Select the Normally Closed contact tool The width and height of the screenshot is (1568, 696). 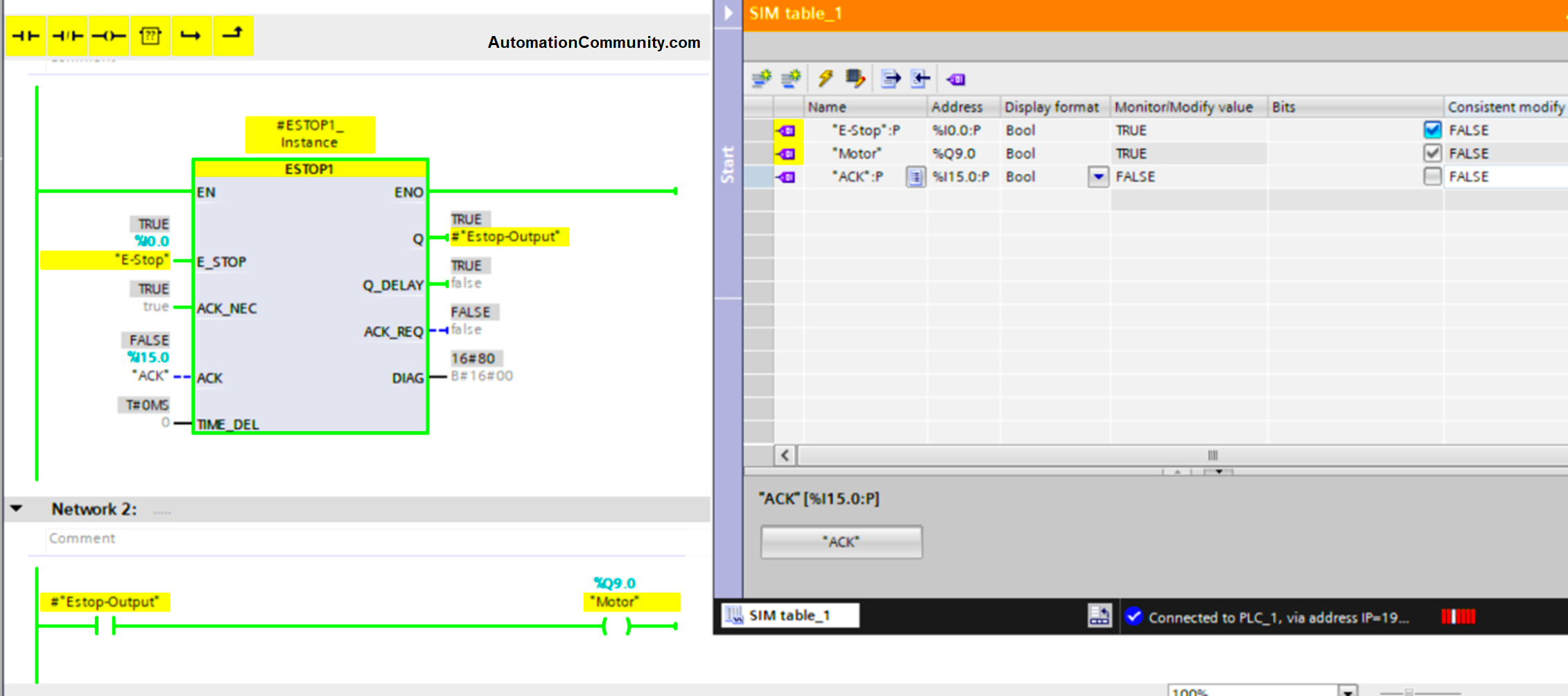67,35
